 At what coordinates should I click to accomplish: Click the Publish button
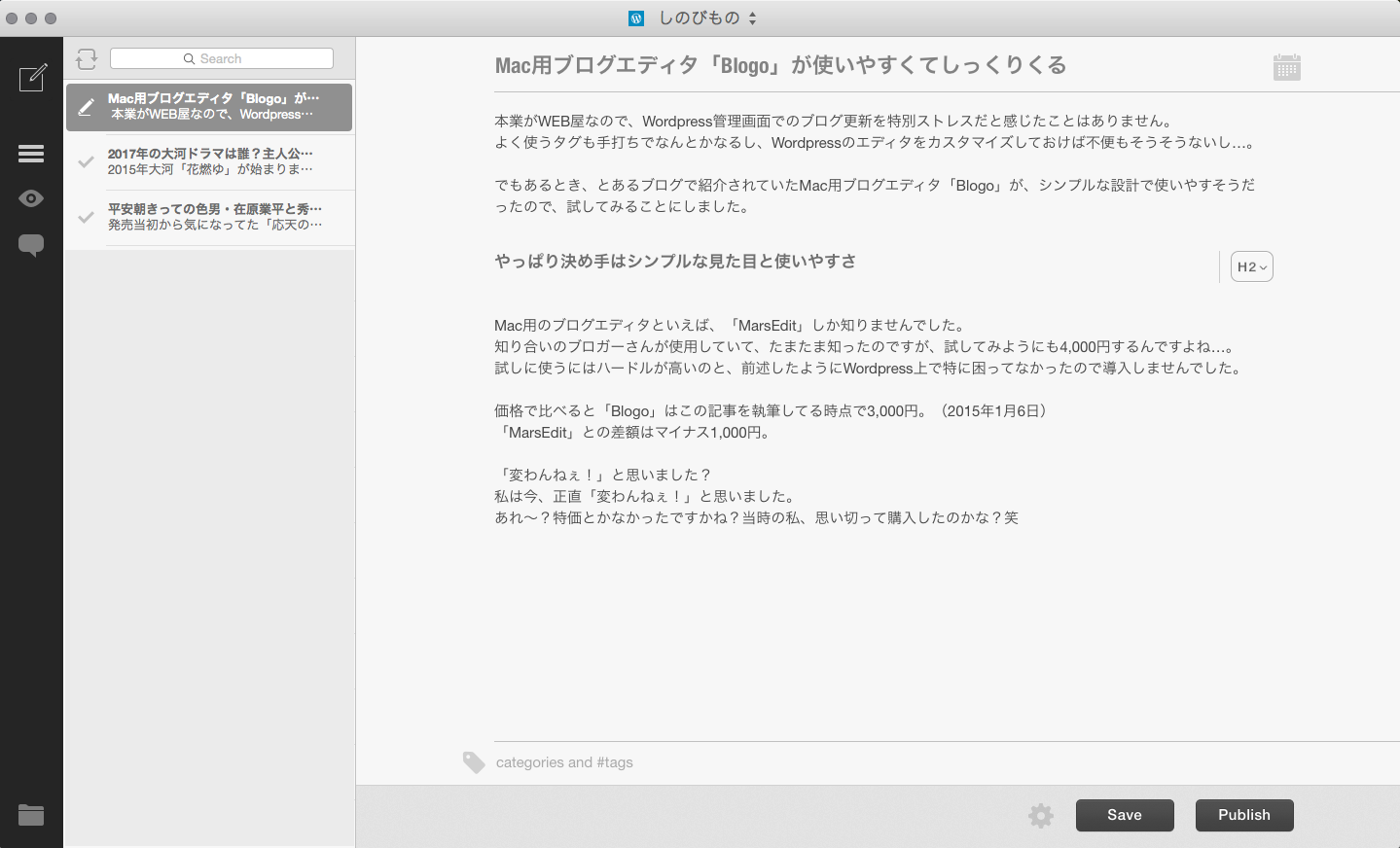coord(1244,815)
